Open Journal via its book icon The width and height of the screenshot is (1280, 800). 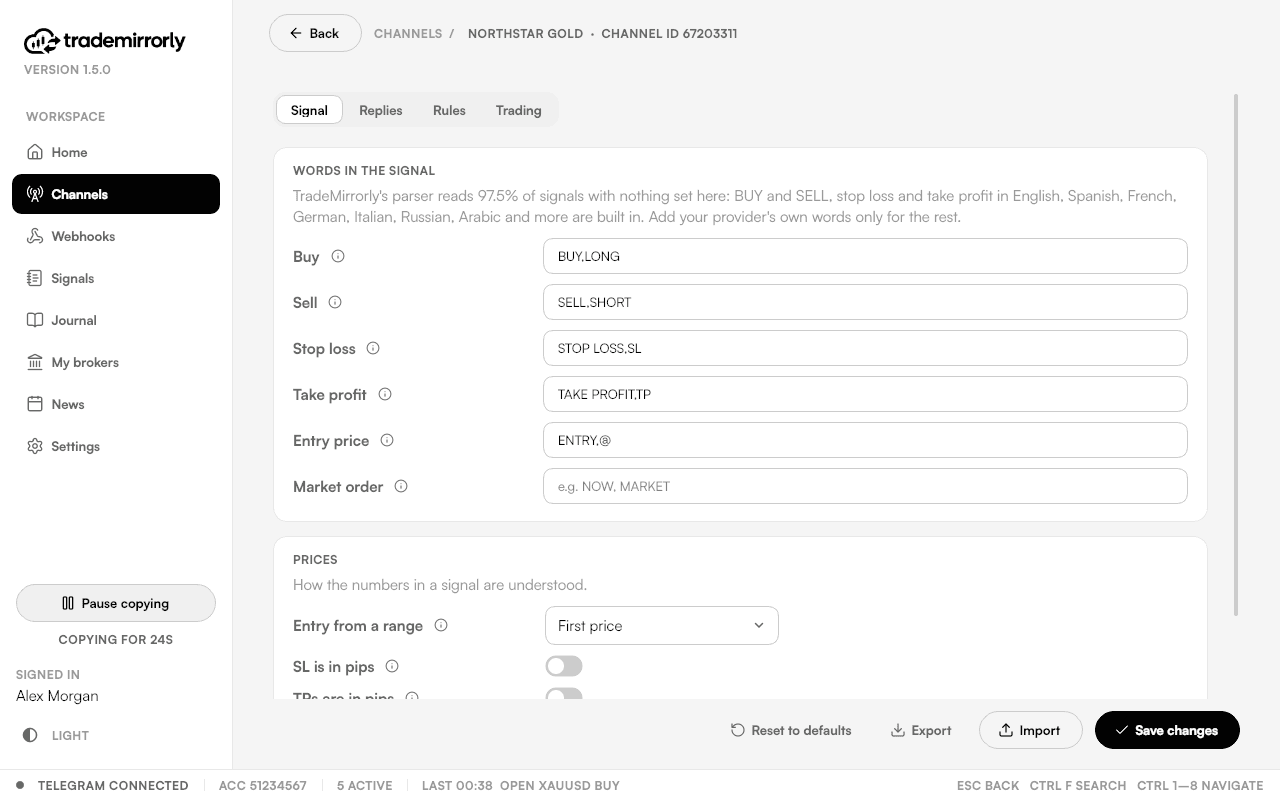[35, 320]
